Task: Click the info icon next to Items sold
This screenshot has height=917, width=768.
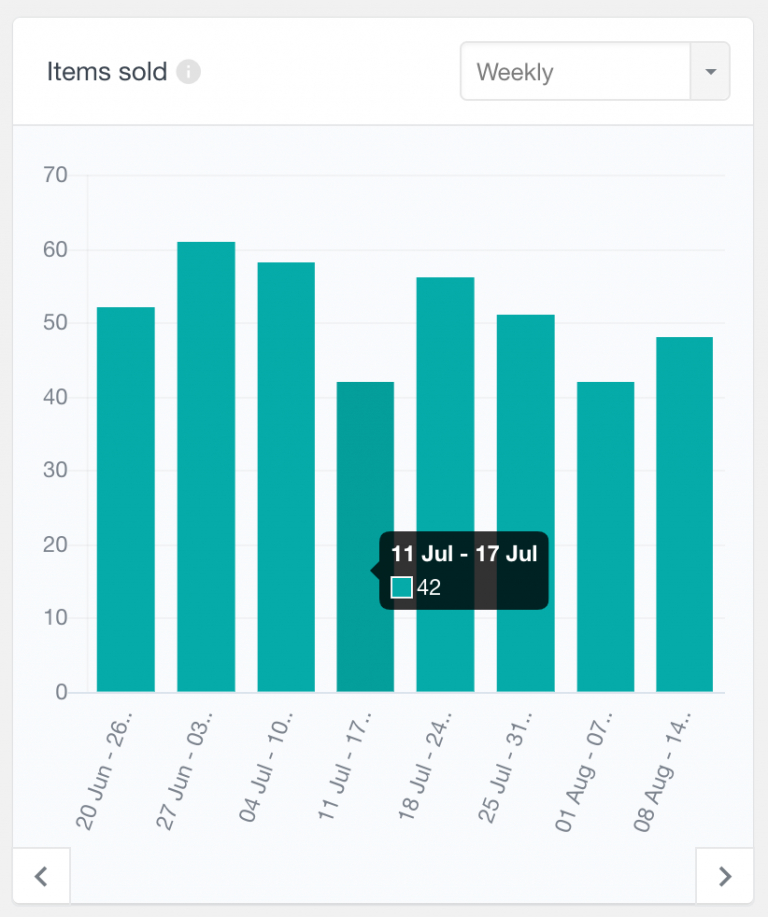Action: point(188,72)
